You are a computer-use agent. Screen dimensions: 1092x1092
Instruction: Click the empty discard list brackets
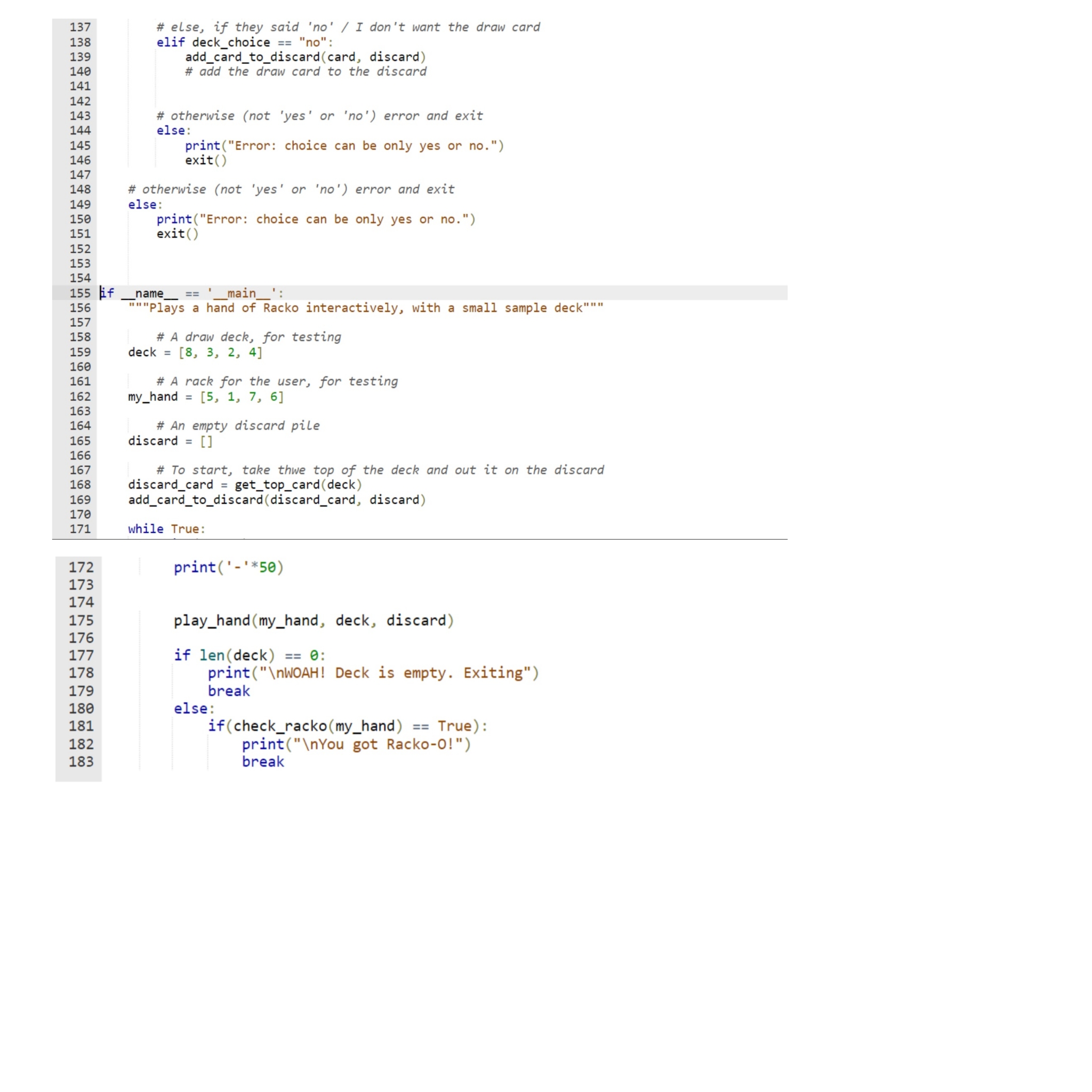(x=206, y=441)
